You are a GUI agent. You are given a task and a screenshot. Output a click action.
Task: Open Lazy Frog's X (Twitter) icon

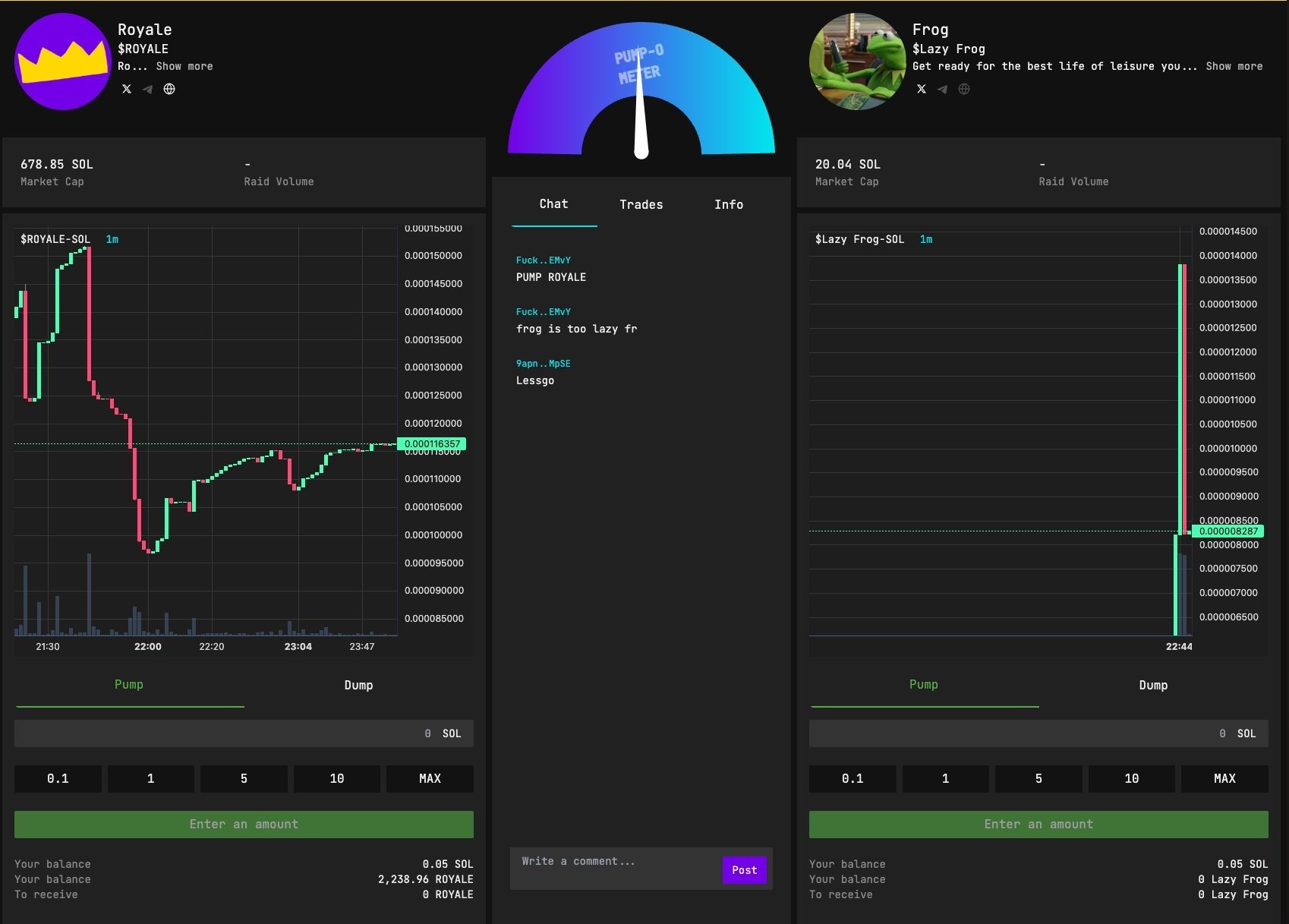tap(922, 89)
